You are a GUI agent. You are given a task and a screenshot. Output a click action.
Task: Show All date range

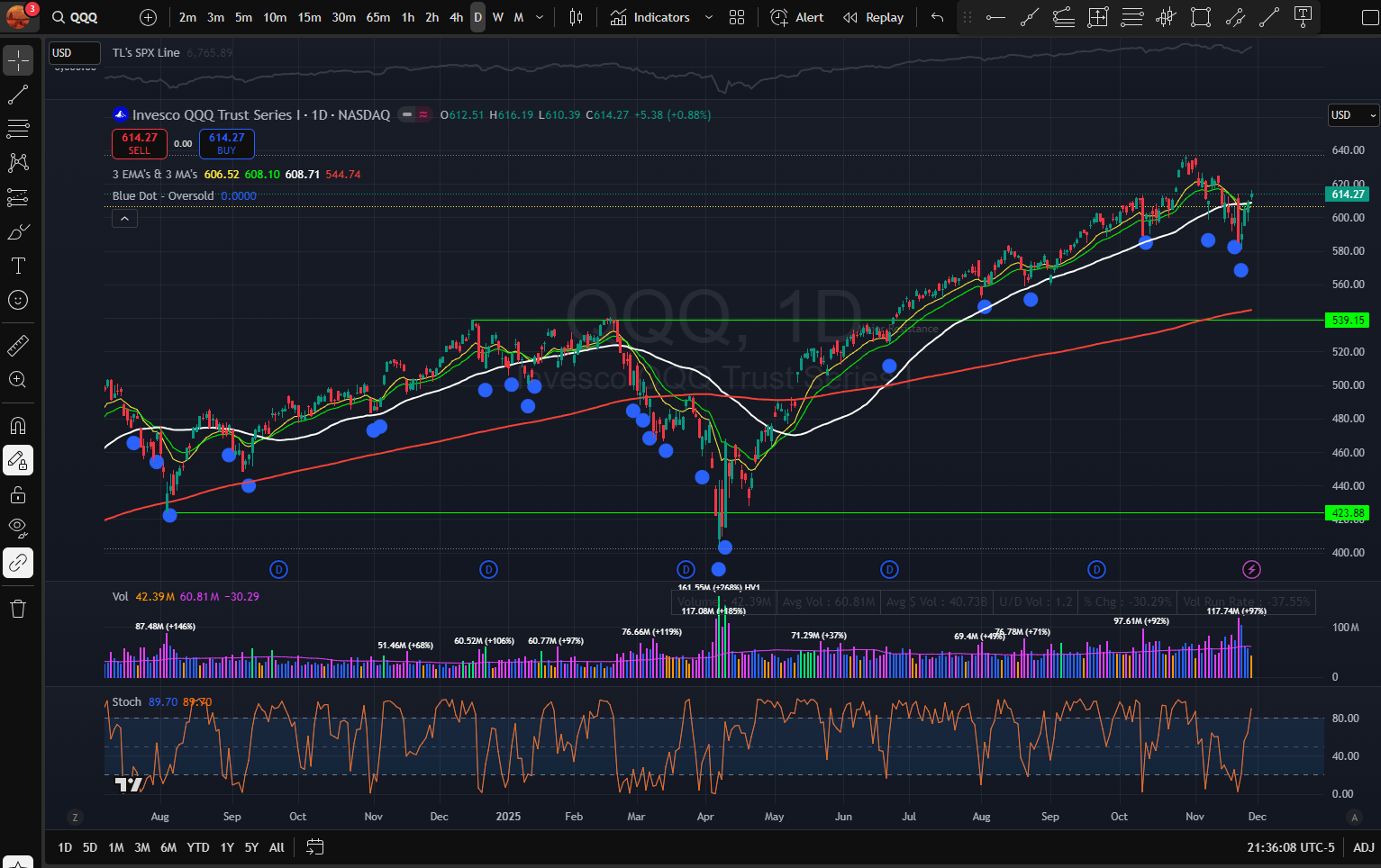(x=277, y=847)
